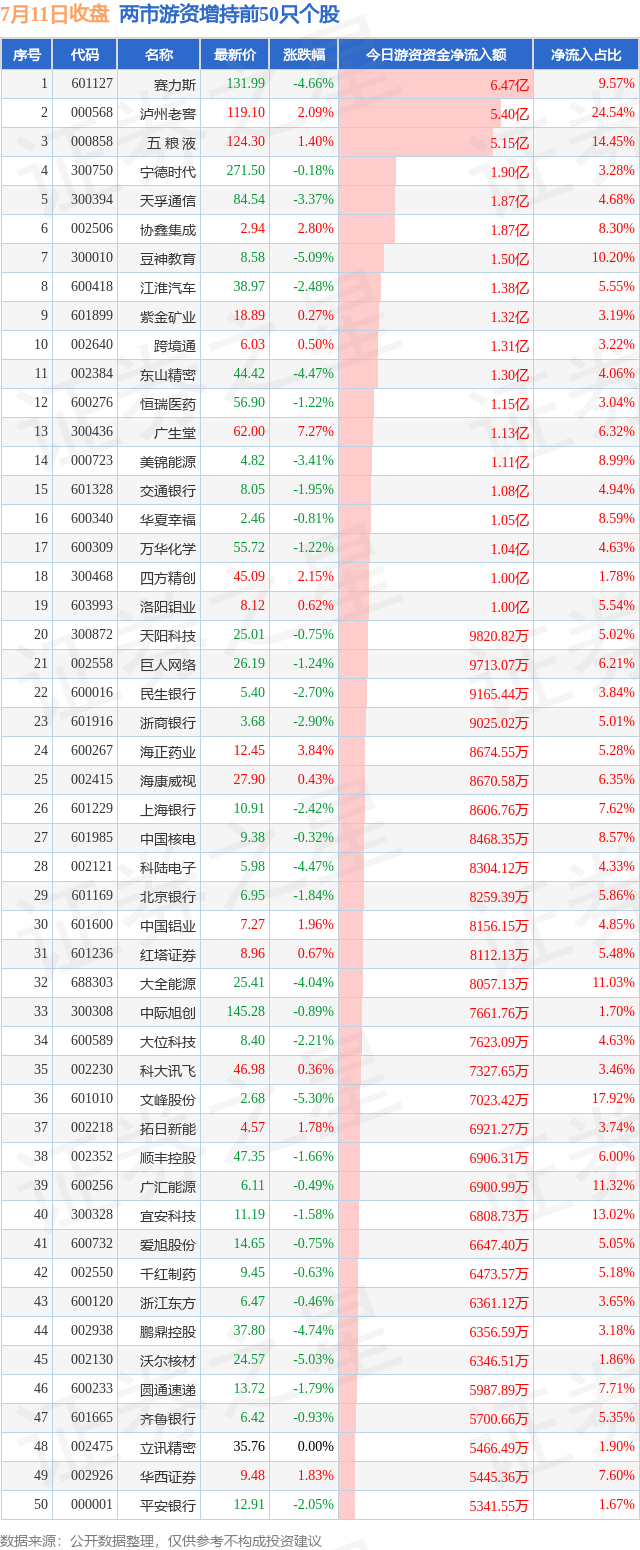This screenshot has width=640, height=1550.
Task: Click 顺丰控股 latest price 47.35
Action: pyautogui.click(x=249, y=1157)
